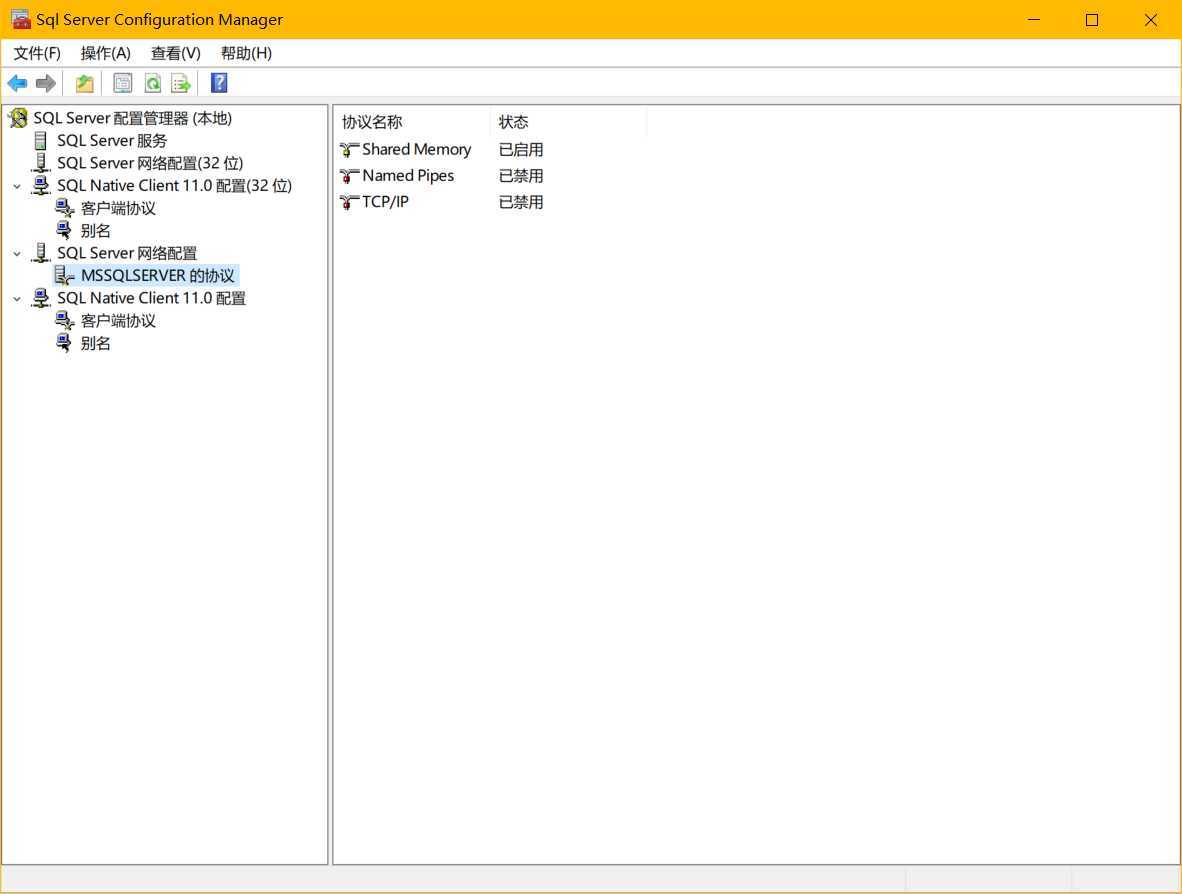Click the Sql Server Configuration Manager title icon
Screen dimensions: 1182x894
[20, 20]
